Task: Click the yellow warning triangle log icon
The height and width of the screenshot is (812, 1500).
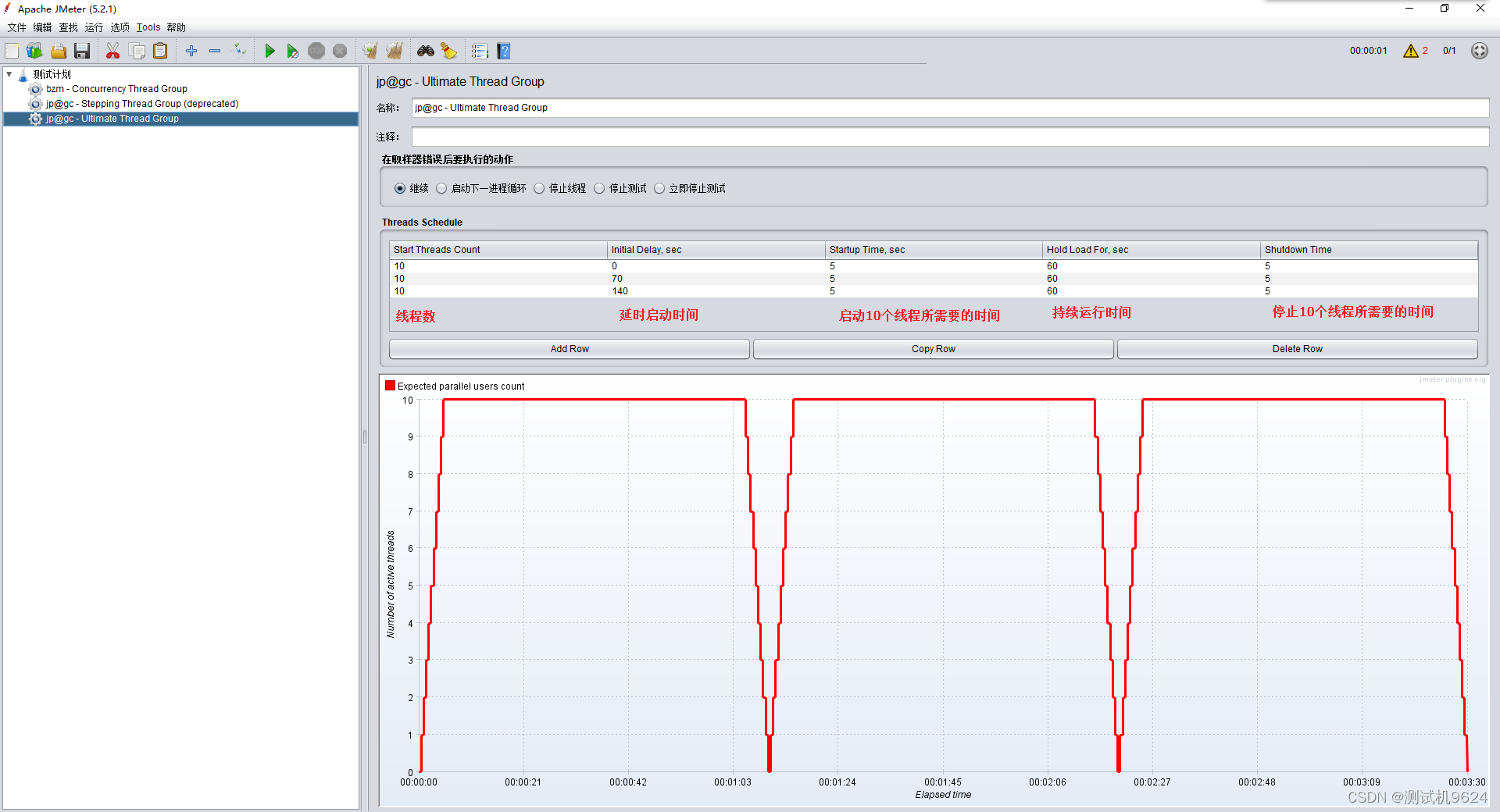Action: (1410, 51)
